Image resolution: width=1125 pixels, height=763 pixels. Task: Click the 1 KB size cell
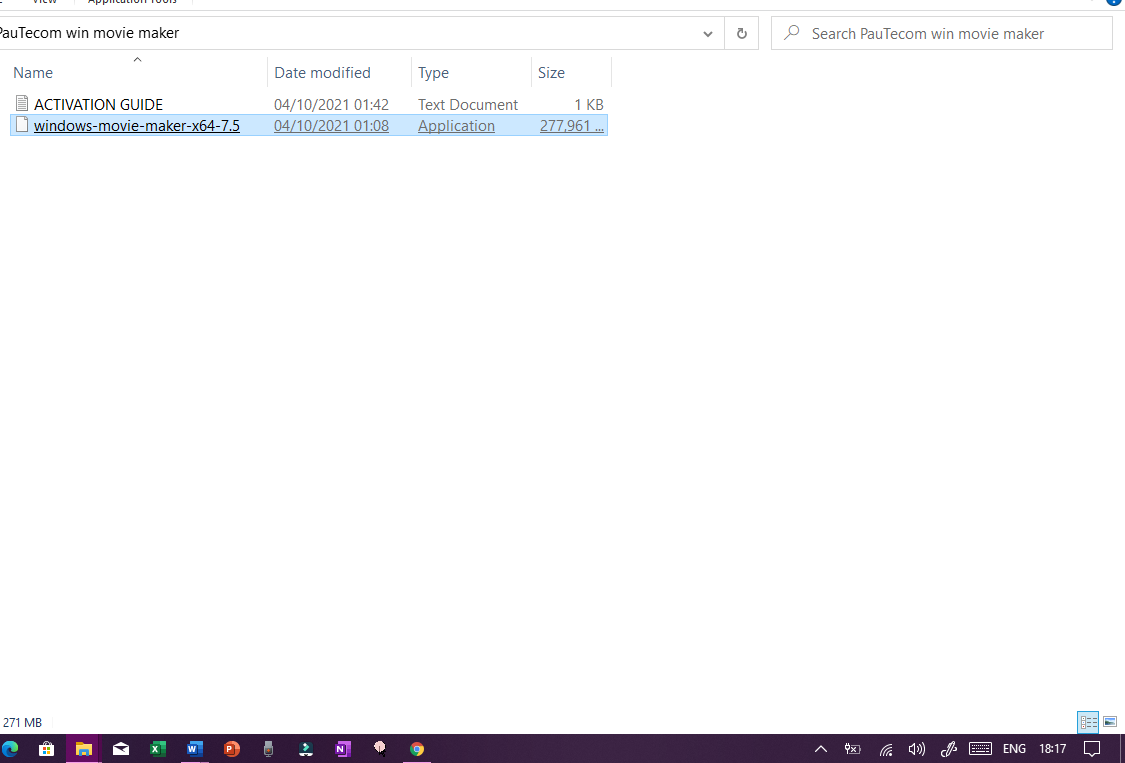[589, 105]
